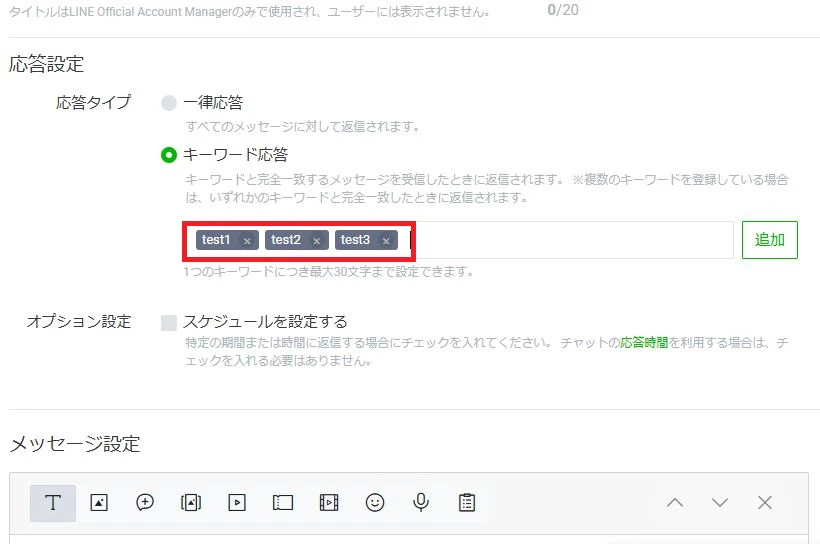This screenshot has height=544, width=820.
Task: Click the 追加 button
Action: 770,240
